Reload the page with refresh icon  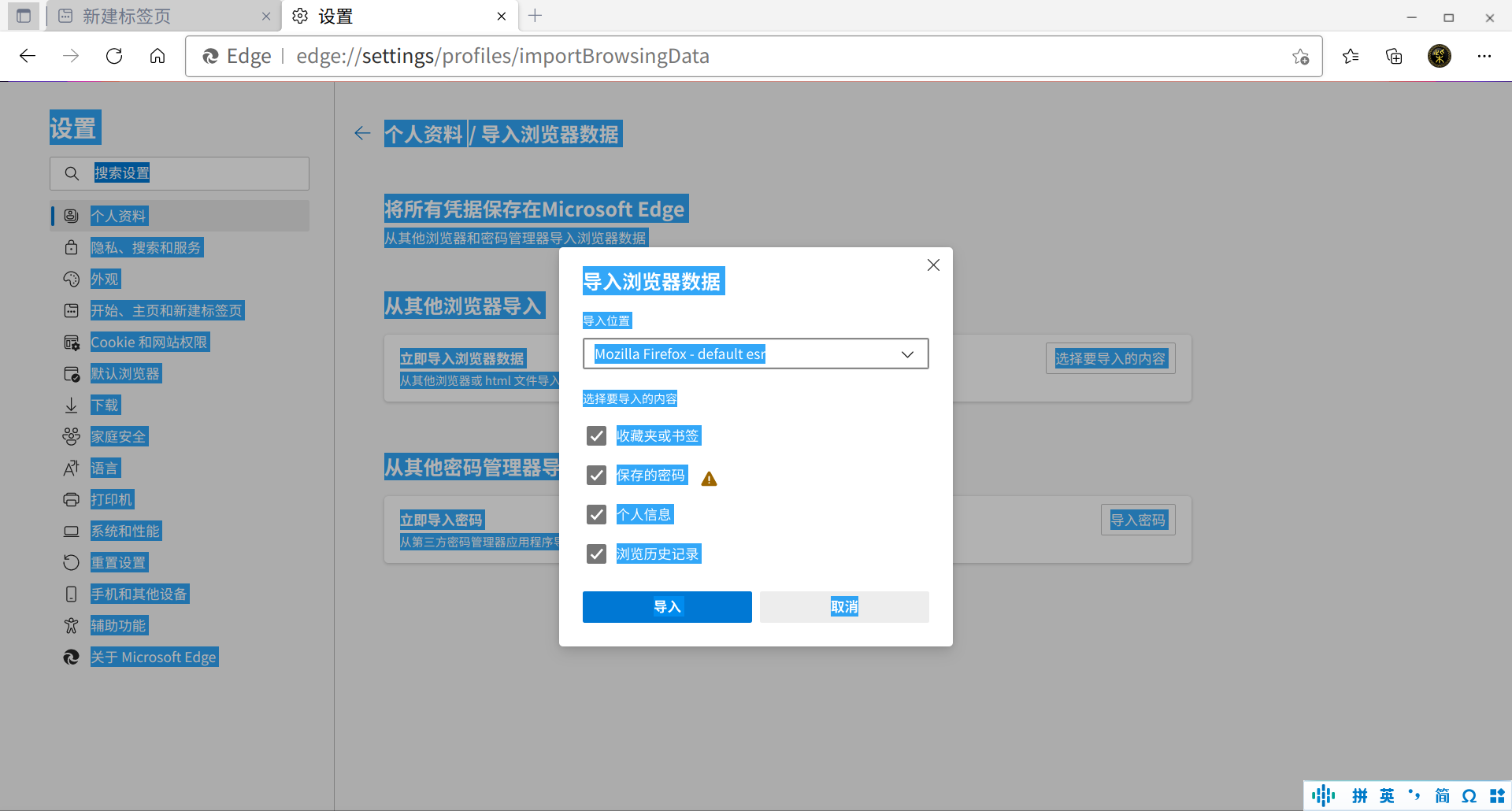point(114,56)
